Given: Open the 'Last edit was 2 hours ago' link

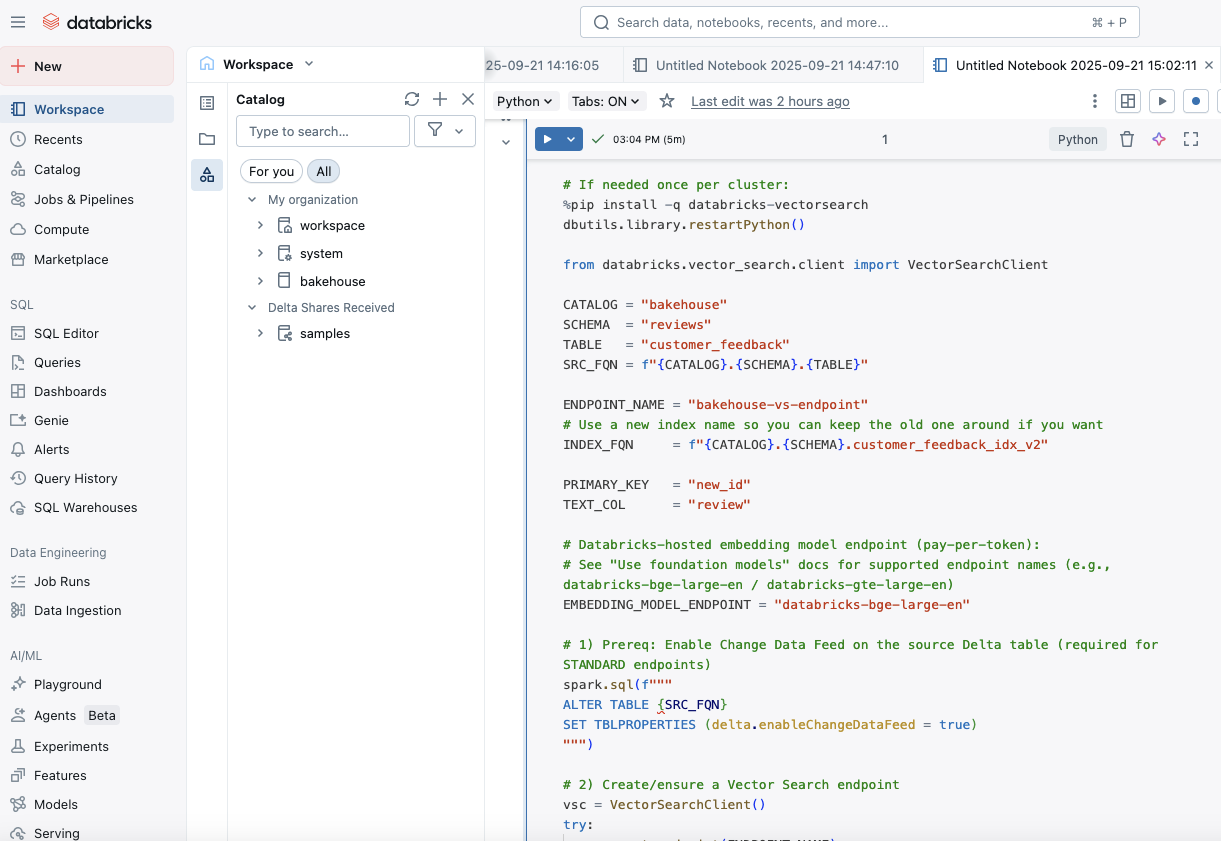Looking at the screenshot, I should click(x=770, y=101).
